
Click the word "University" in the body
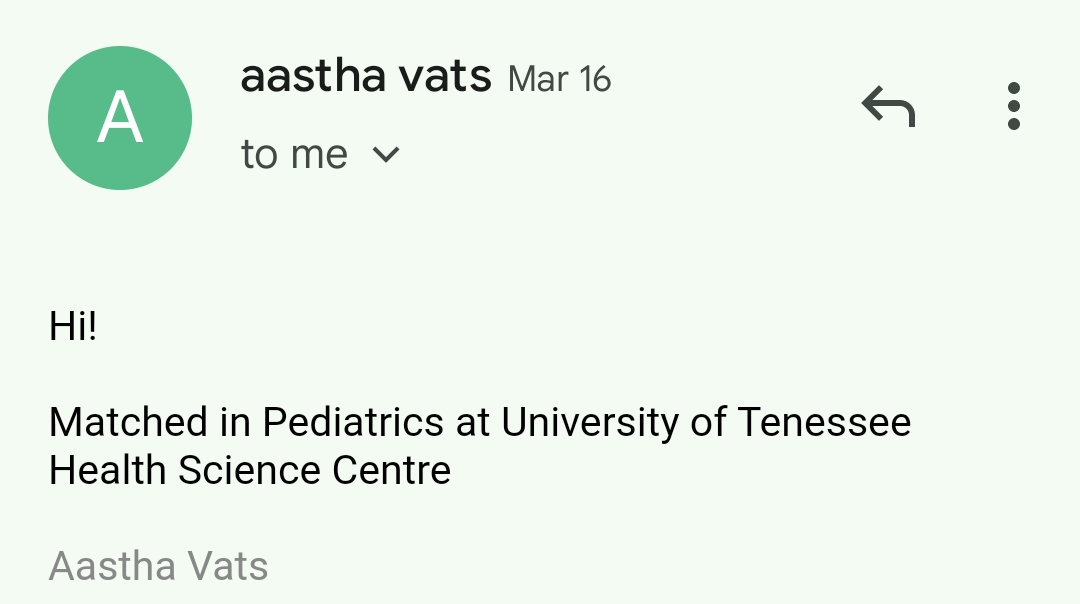[x=590, y=422]
